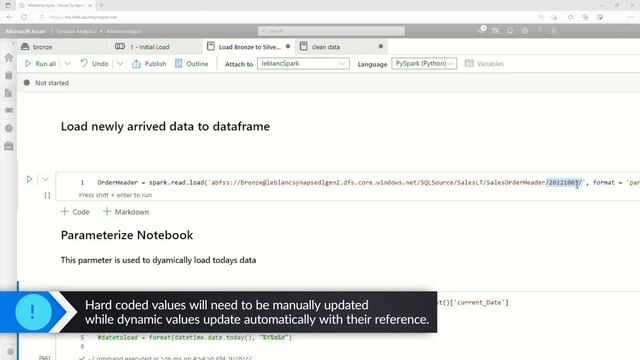
Task: Open the Azure help question mark
Action: (x=540, y=31)
